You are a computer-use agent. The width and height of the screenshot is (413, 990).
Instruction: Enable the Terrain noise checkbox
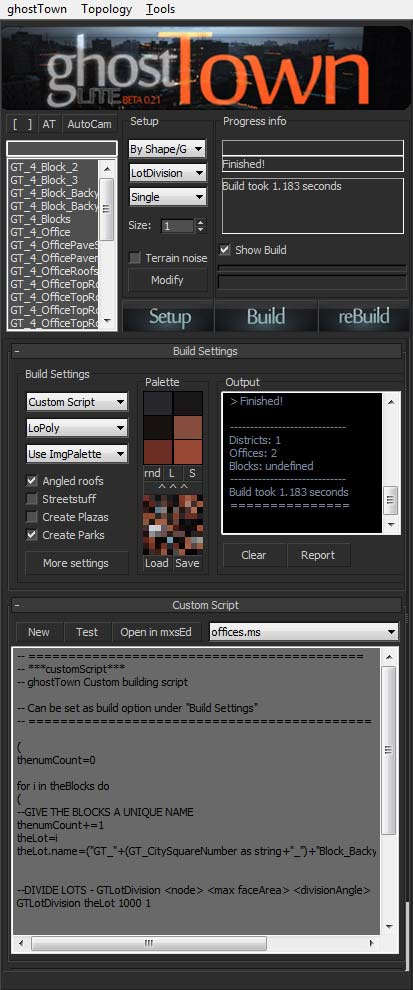135,258
